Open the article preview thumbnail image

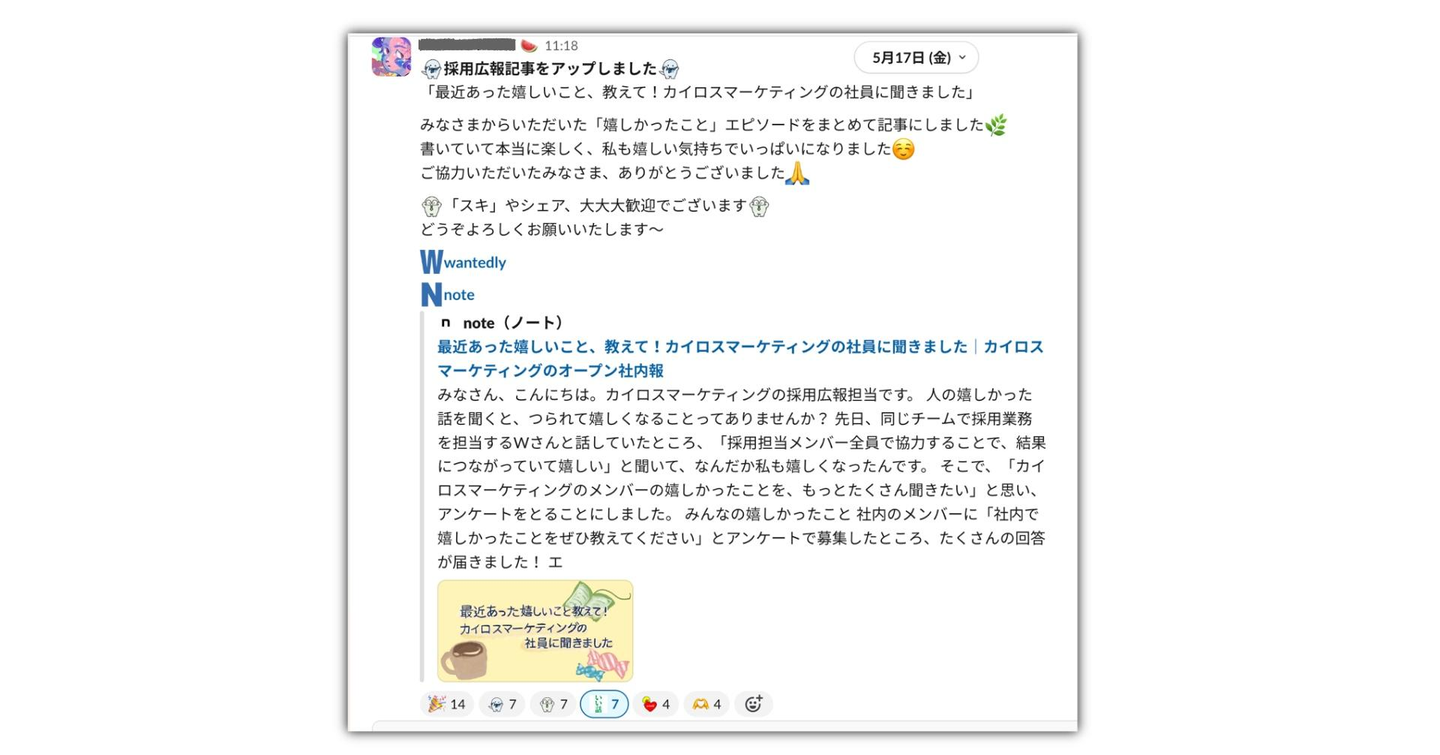click(535, 631)
